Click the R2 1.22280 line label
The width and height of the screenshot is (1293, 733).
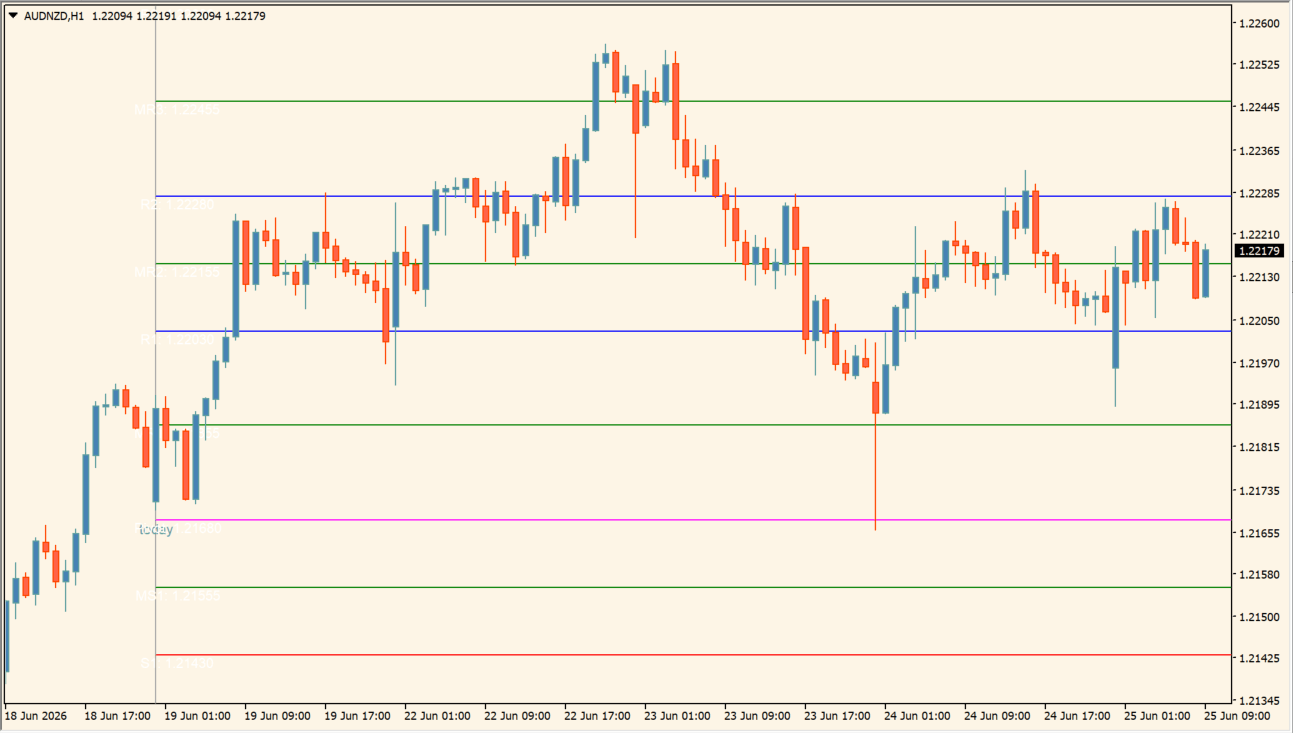pos(176,205)
